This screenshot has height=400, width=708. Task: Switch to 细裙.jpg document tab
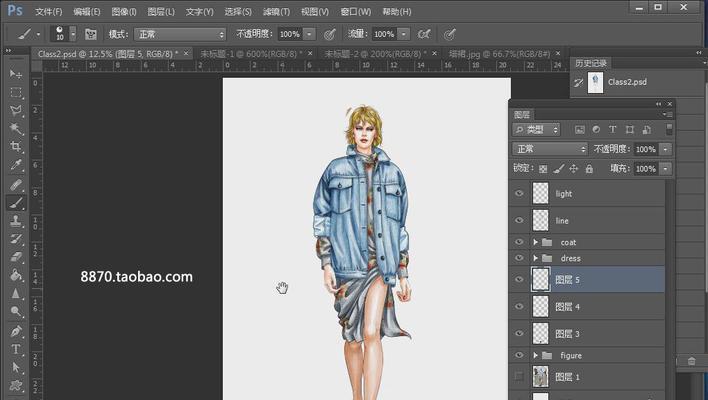point(500,54)
